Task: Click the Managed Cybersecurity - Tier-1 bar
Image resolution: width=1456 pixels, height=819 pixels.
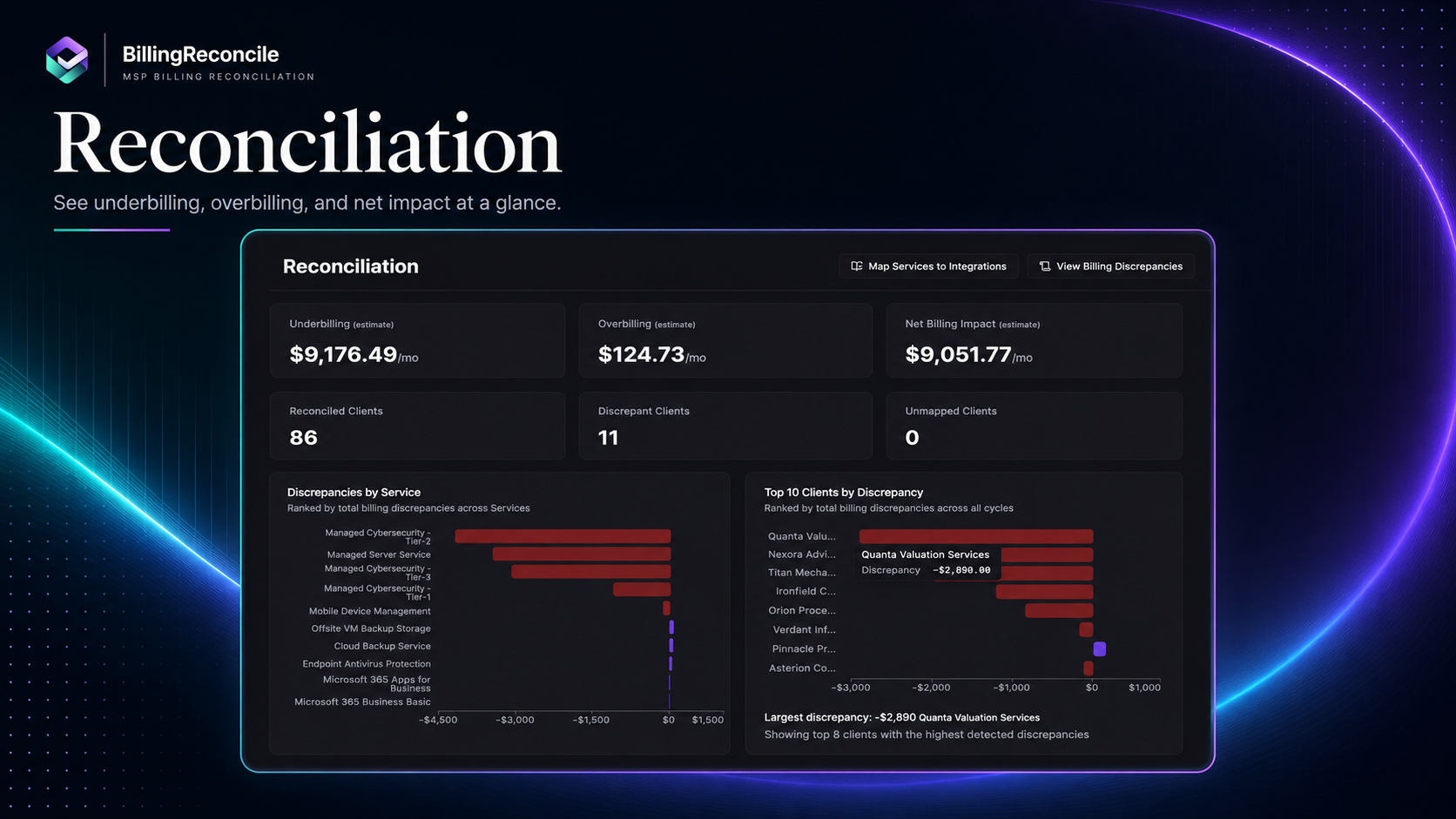Action: tap(642, 590)
